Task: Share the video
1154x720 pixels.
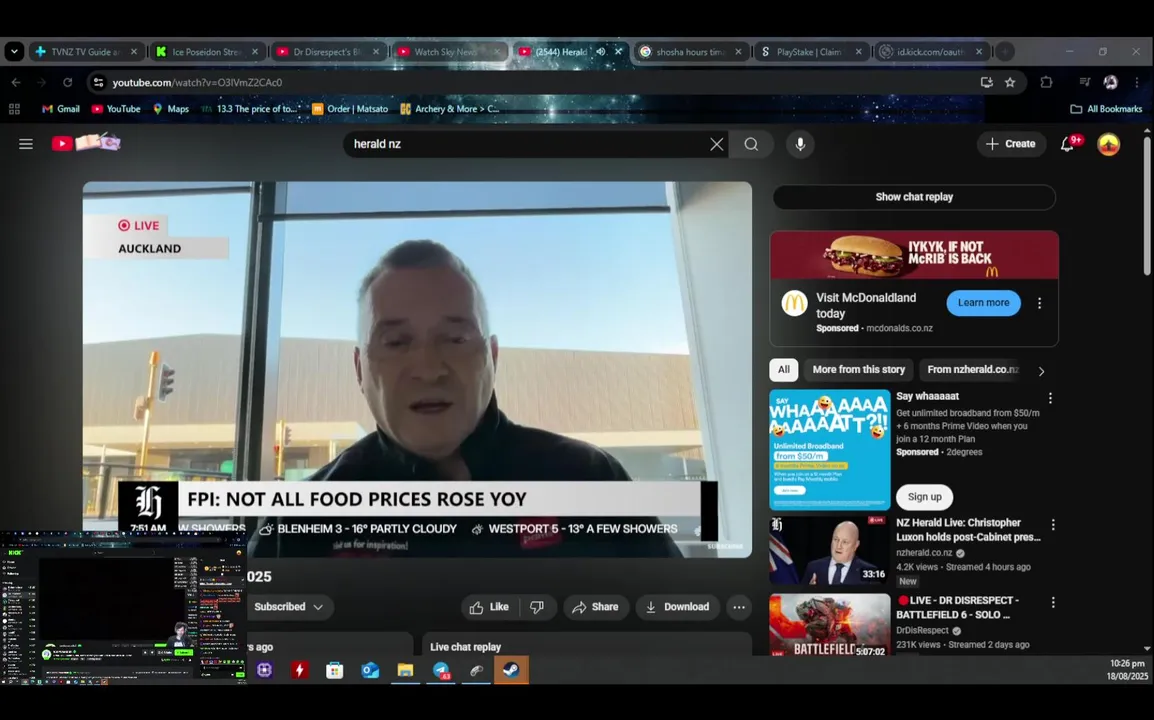Action: coord(595,607)
